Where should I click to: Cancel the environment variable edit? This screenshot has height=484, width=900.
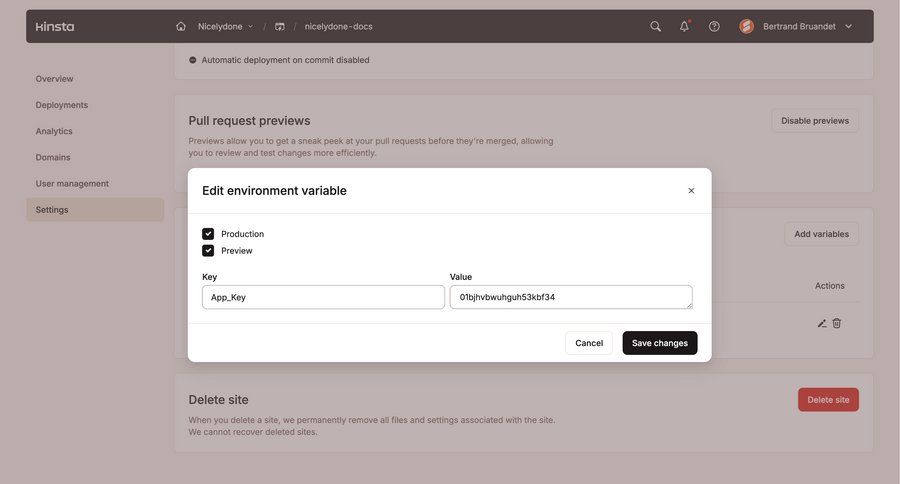coord(589,343)
